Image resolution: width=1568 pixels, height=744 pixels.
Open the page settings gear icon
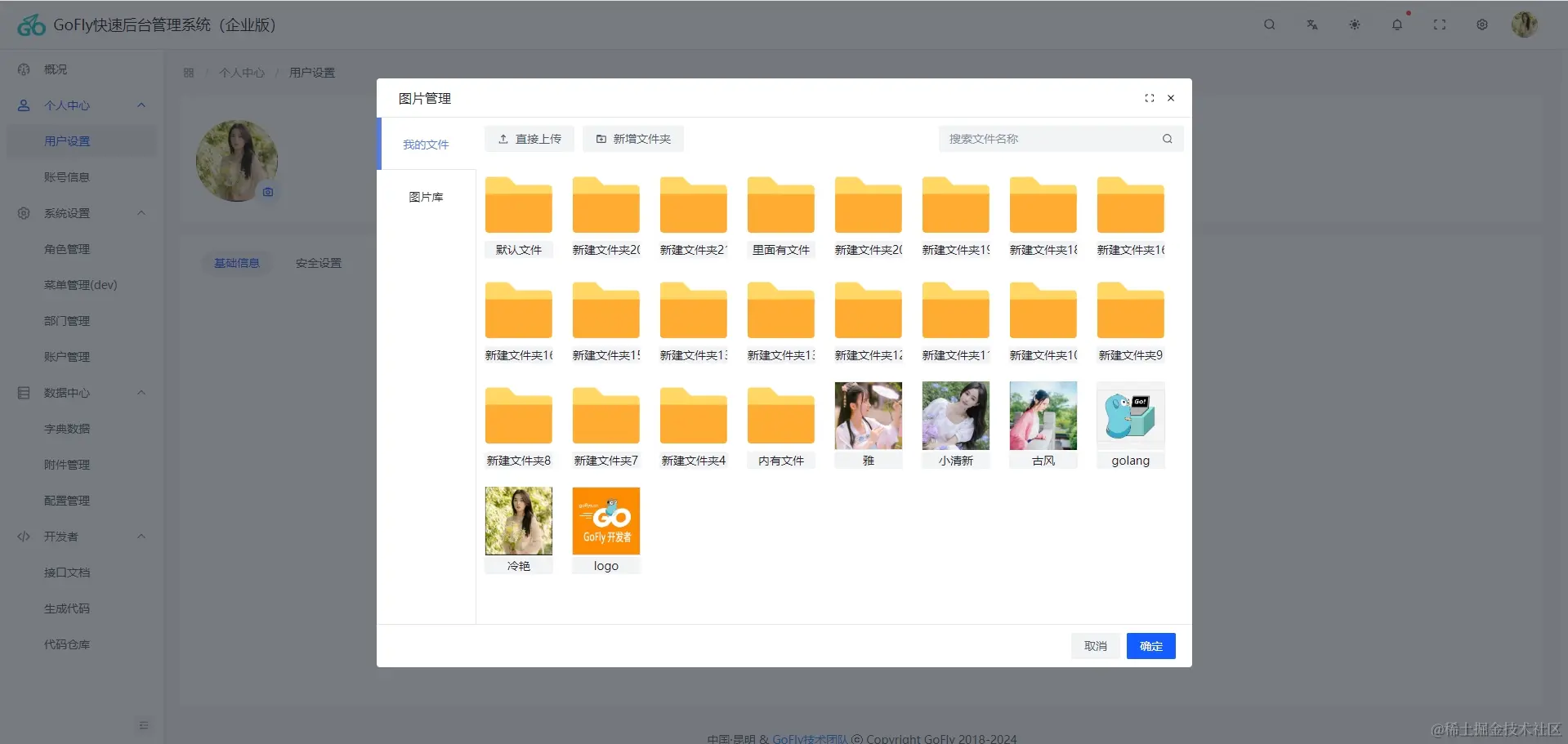pyautogui.click(x=1481, y=25)
